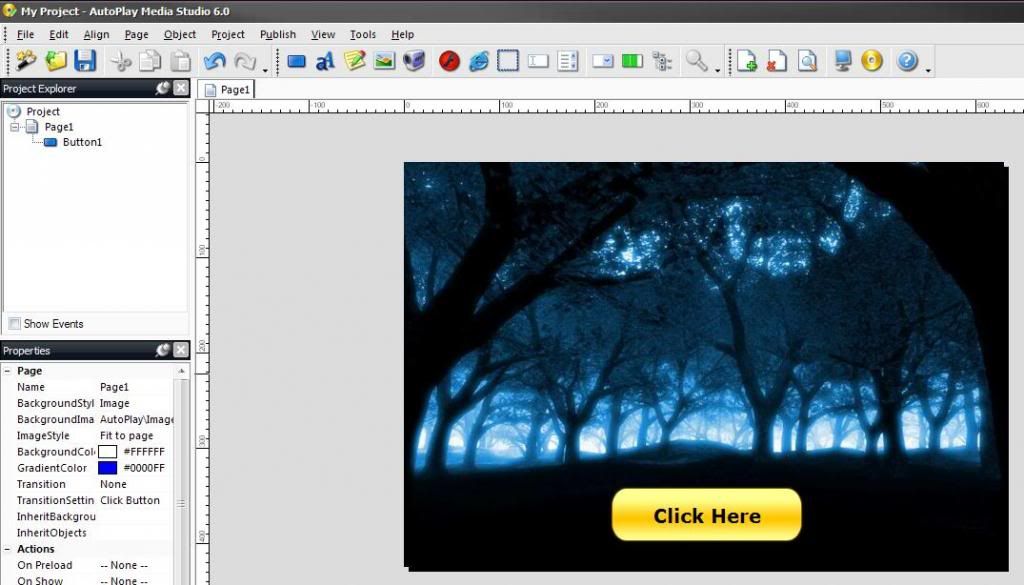1024x585 pixels.
Task: Click the yellow Click Here button
Action: click(x=706, y=516)
